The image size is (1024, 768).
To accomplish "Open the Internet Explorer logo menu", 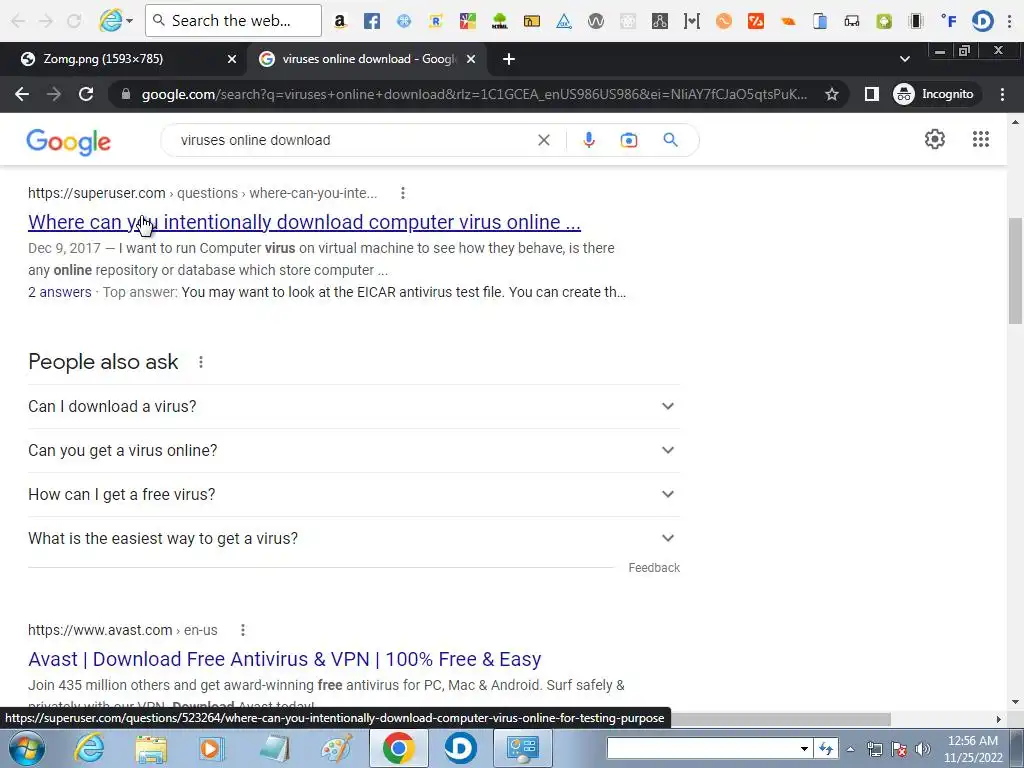I will click(x=116, y=21).
